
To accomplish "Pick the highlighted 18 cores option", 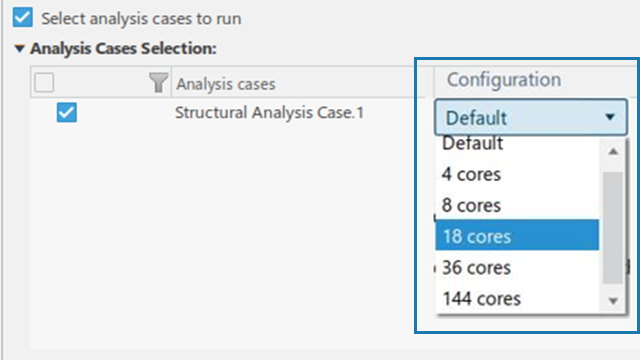I will [x=517, y=236].
